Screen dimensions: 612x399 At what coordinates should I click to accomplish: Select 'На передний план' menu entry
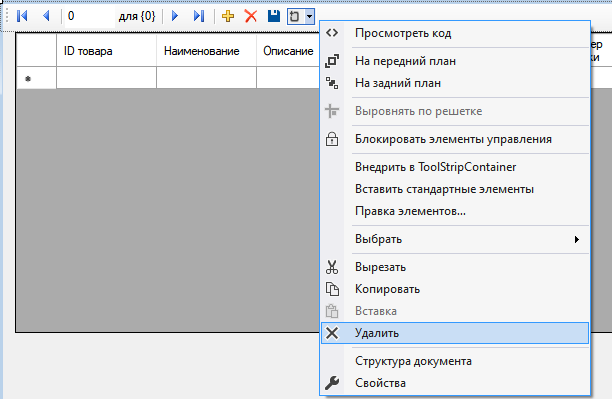click(x=455, y=61)
